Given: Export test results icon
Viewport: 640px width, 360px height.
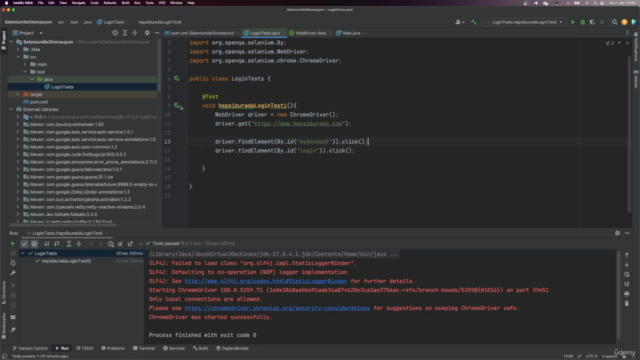Looking at the screenshot, I should (x=130, y=244).
